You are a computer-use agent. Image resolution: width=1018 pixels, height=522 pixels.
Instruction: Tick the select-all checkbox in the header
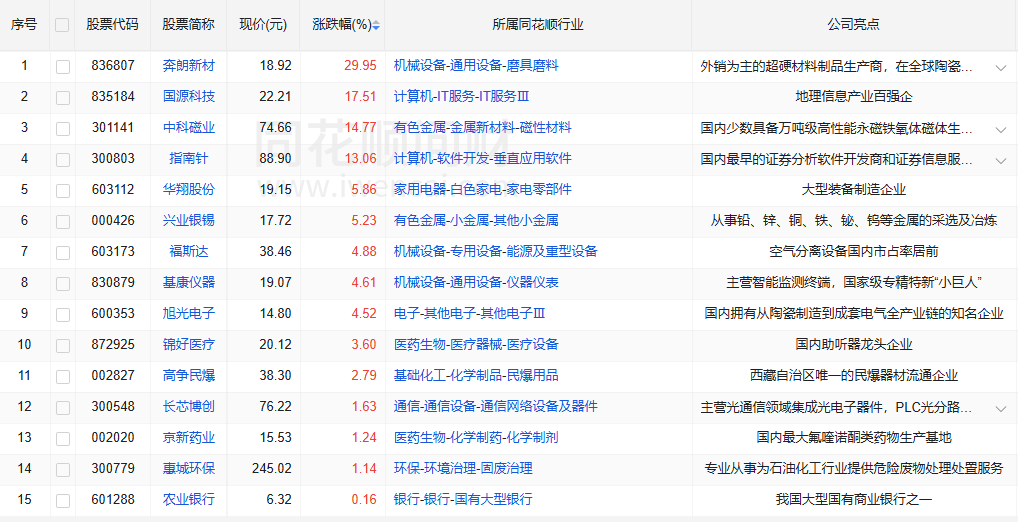(62, 25)
